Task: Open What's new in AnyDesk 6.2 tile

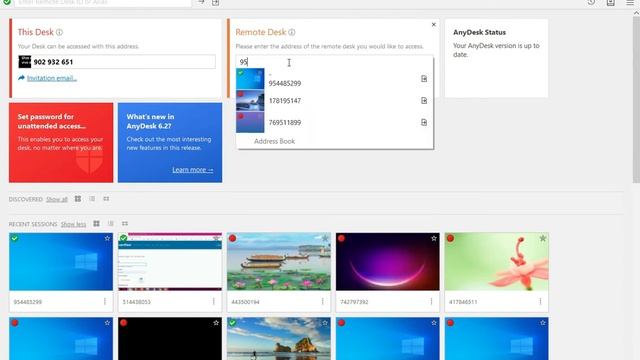Action: 170,142
